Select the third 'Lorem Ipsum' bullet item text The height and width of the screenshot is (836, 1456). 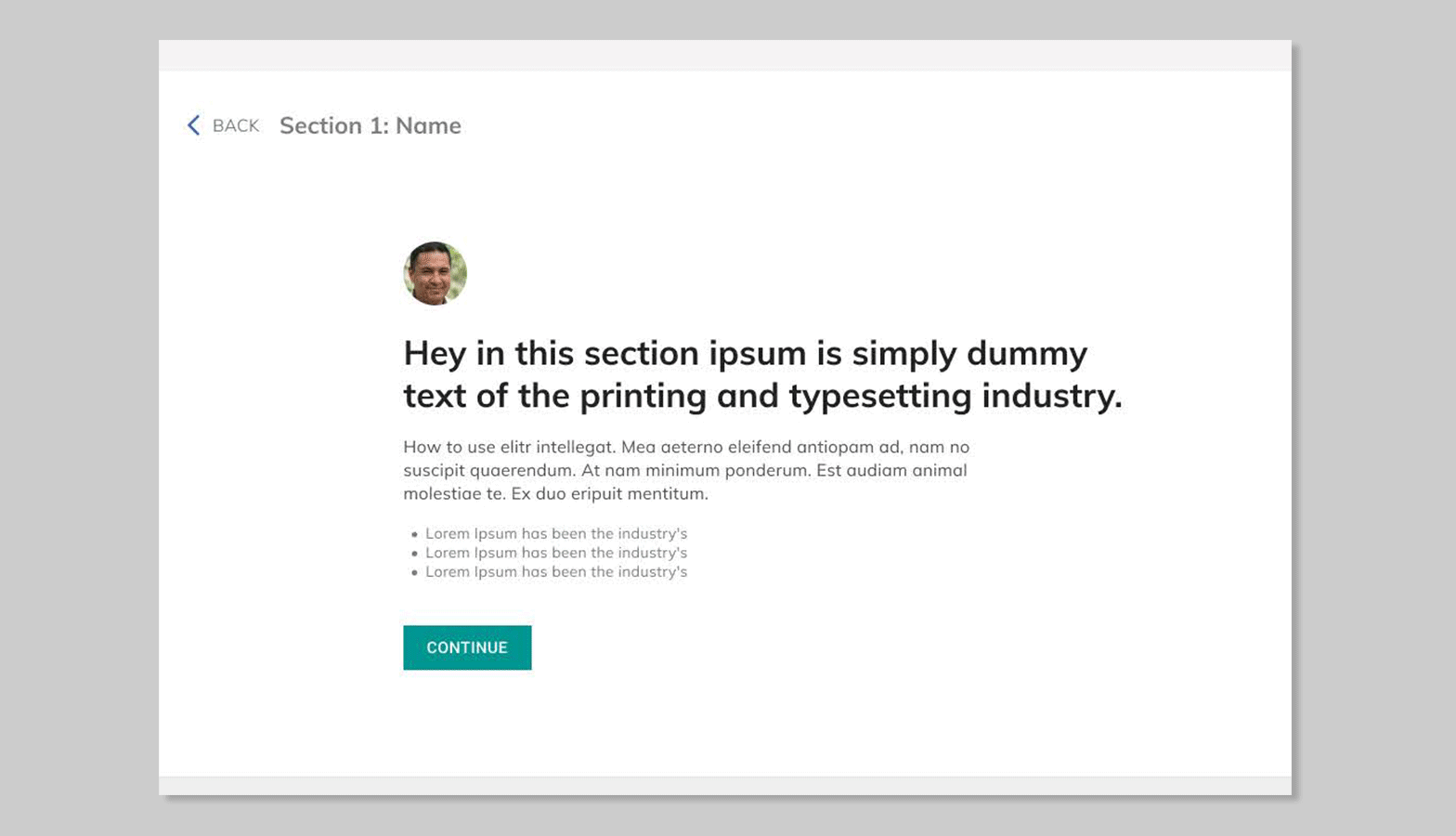pos(555,572)
